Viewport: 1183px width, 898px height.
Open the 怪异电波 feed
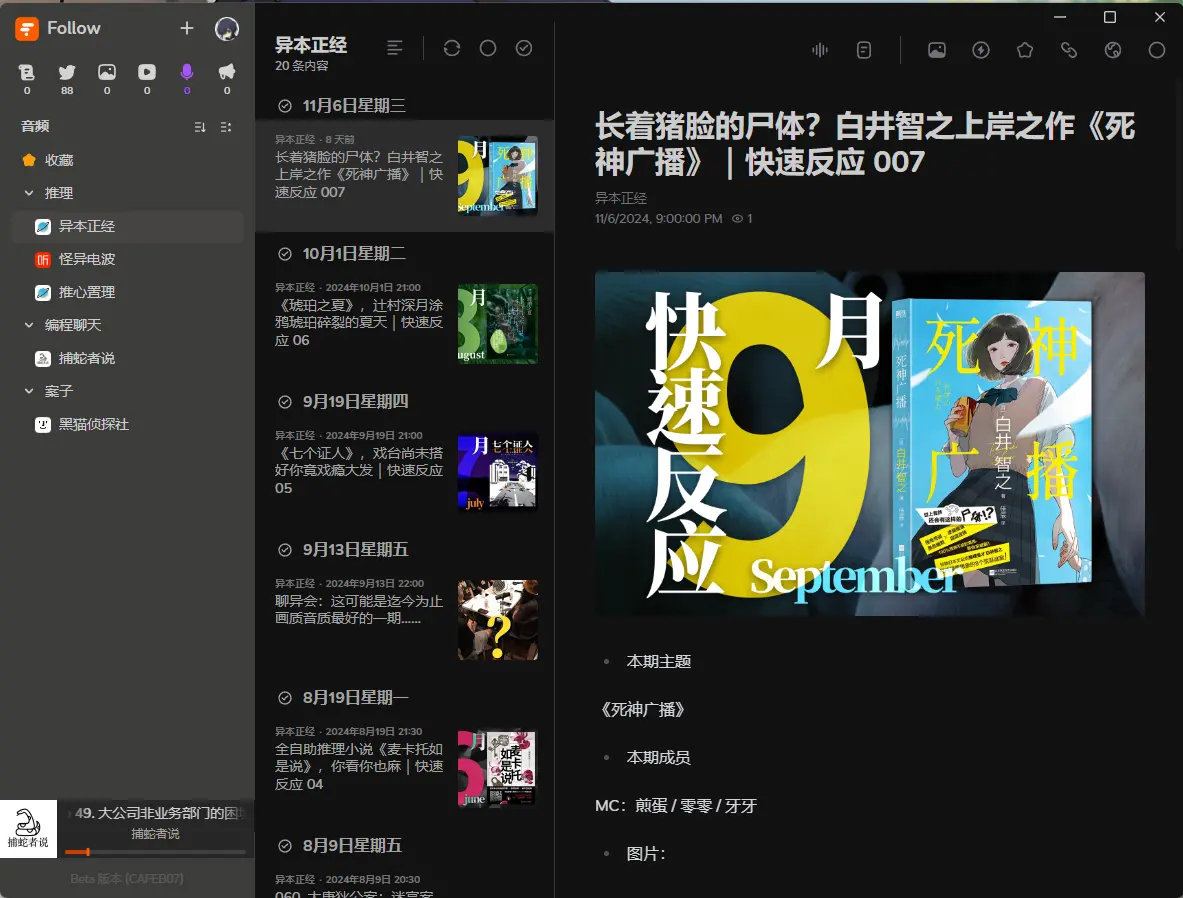(x=128, y=260)
